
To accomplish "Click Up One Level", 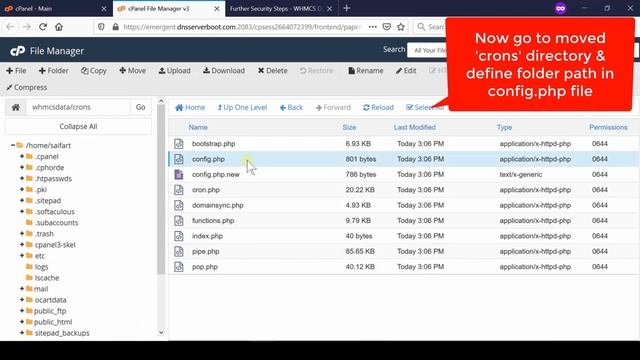I will tap(242, 108).
